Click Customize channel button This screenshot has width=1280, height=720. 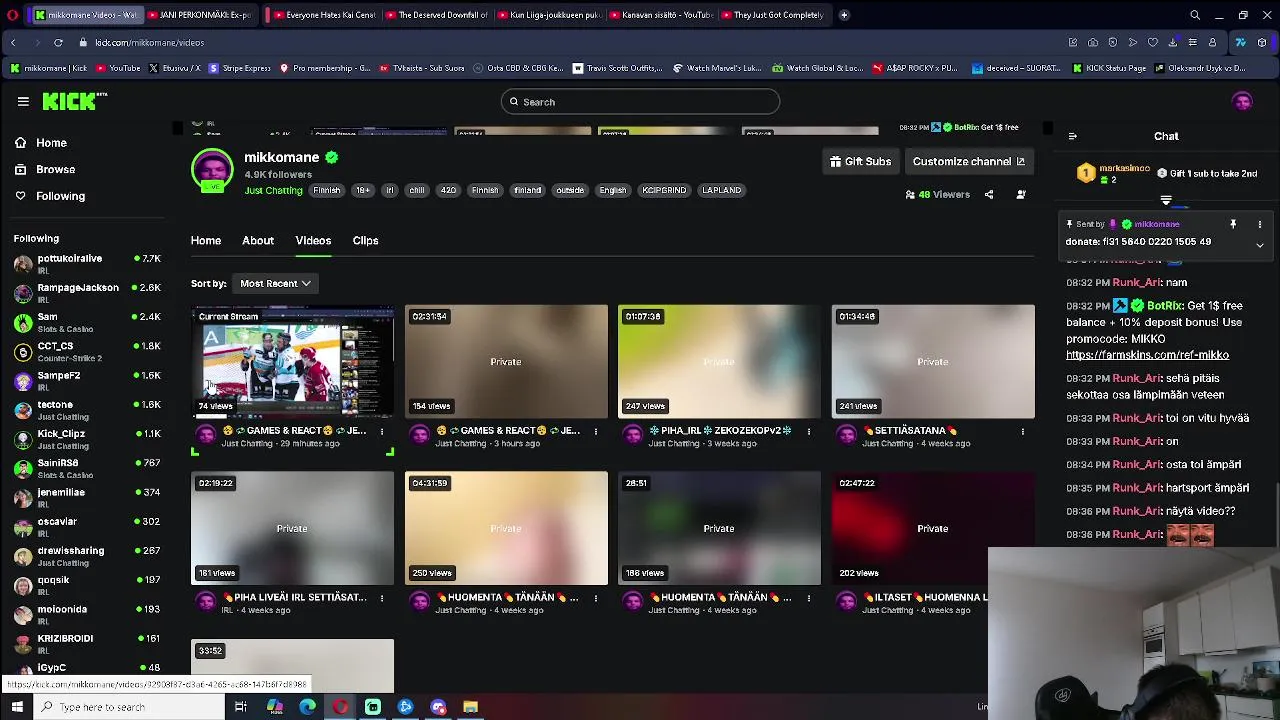click(969, 161)
